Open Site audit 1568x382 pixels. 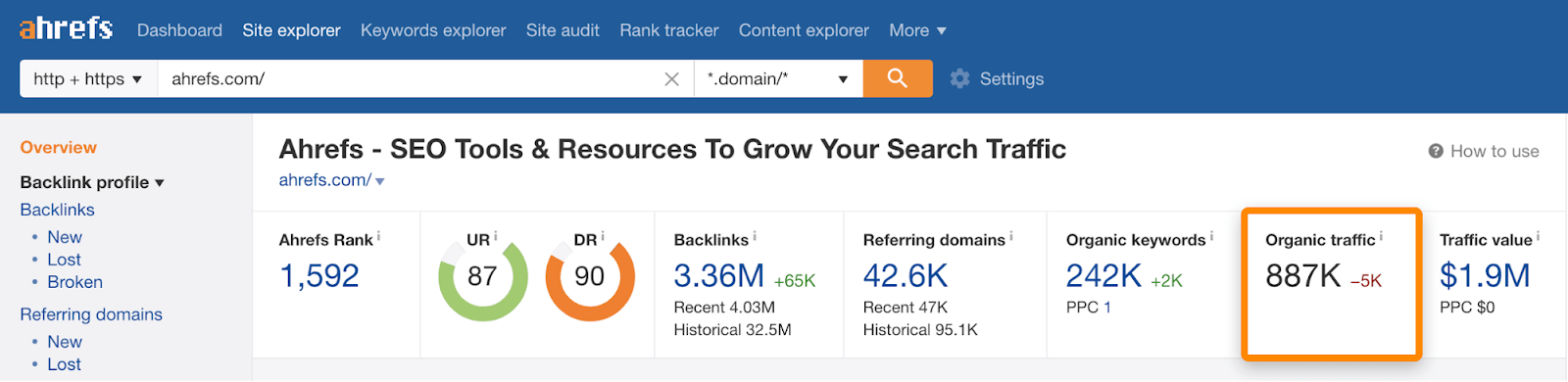pos(563,30)
